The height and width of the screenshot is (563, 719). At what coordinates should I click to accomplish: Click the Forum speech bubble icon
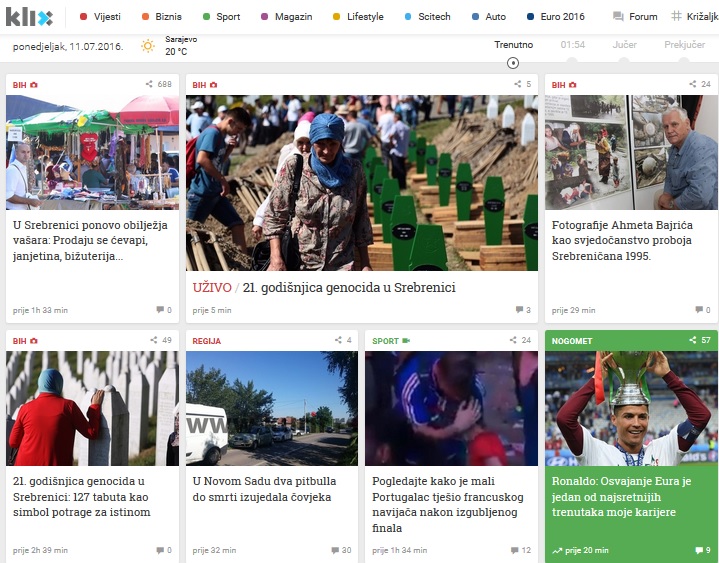click(618, 17)
